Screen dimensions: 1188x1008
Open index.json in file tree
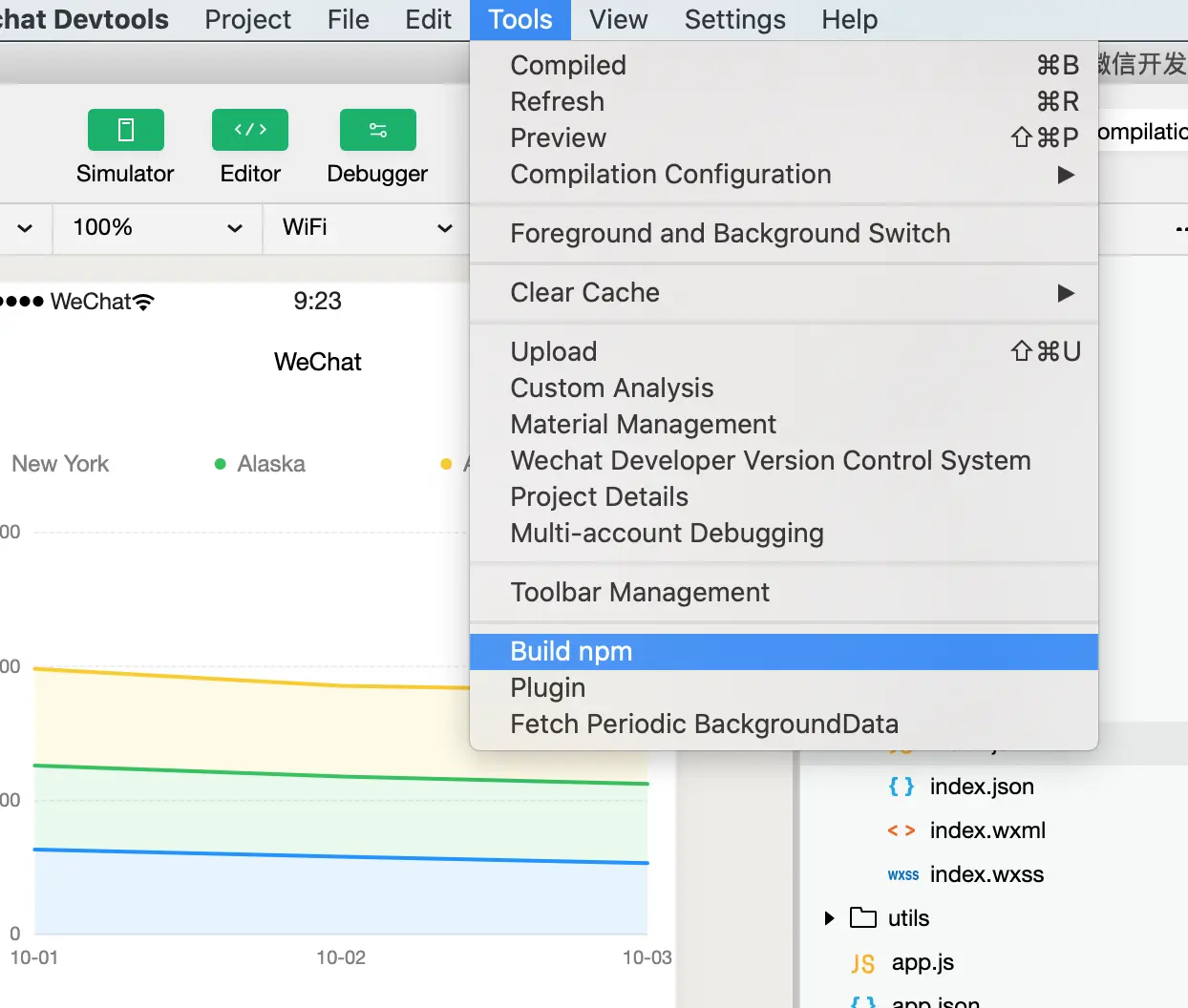[x=982, y=787]
